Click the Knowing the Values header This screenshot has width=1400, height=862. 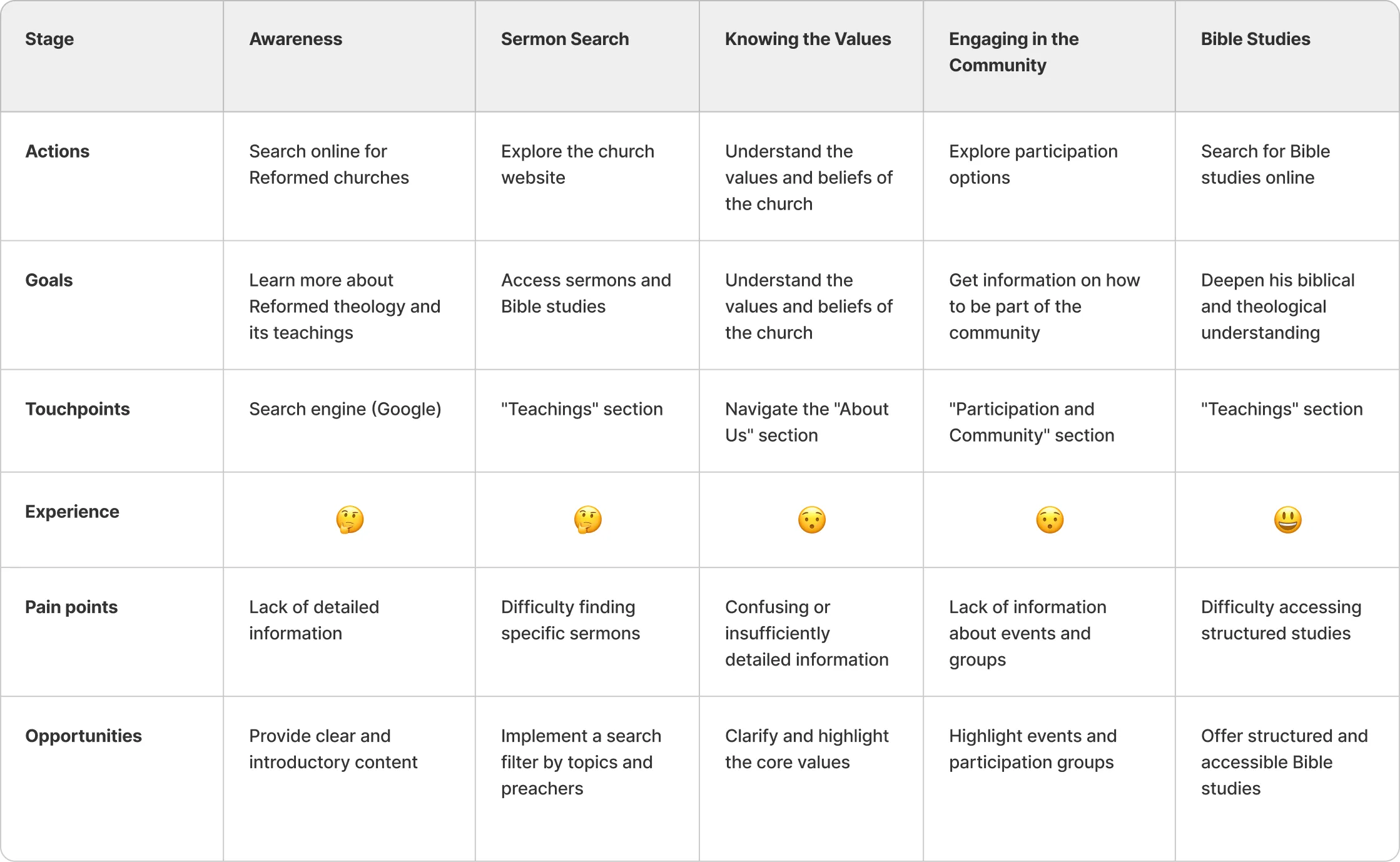(x=808, y=39)
